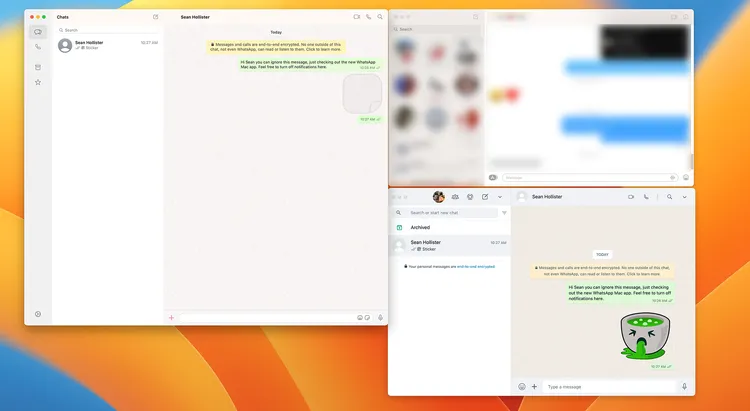Viewport: 750px width, 411px height.
Task: Start a video call in bottom-right WhatsApp chat header
Action: tap(631, 197)
